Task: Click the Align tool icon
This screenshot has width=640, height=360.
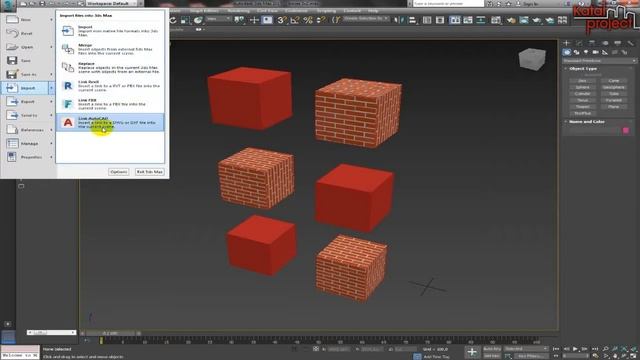Action: 412,20
